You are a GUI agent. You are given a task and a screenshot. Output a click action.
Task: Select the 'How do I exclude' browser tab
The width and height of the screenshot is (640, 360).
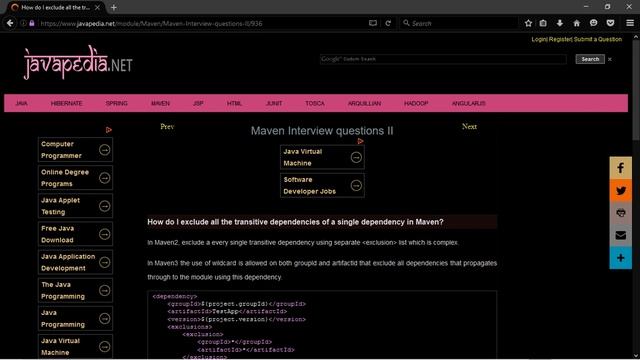click(55, 7)
